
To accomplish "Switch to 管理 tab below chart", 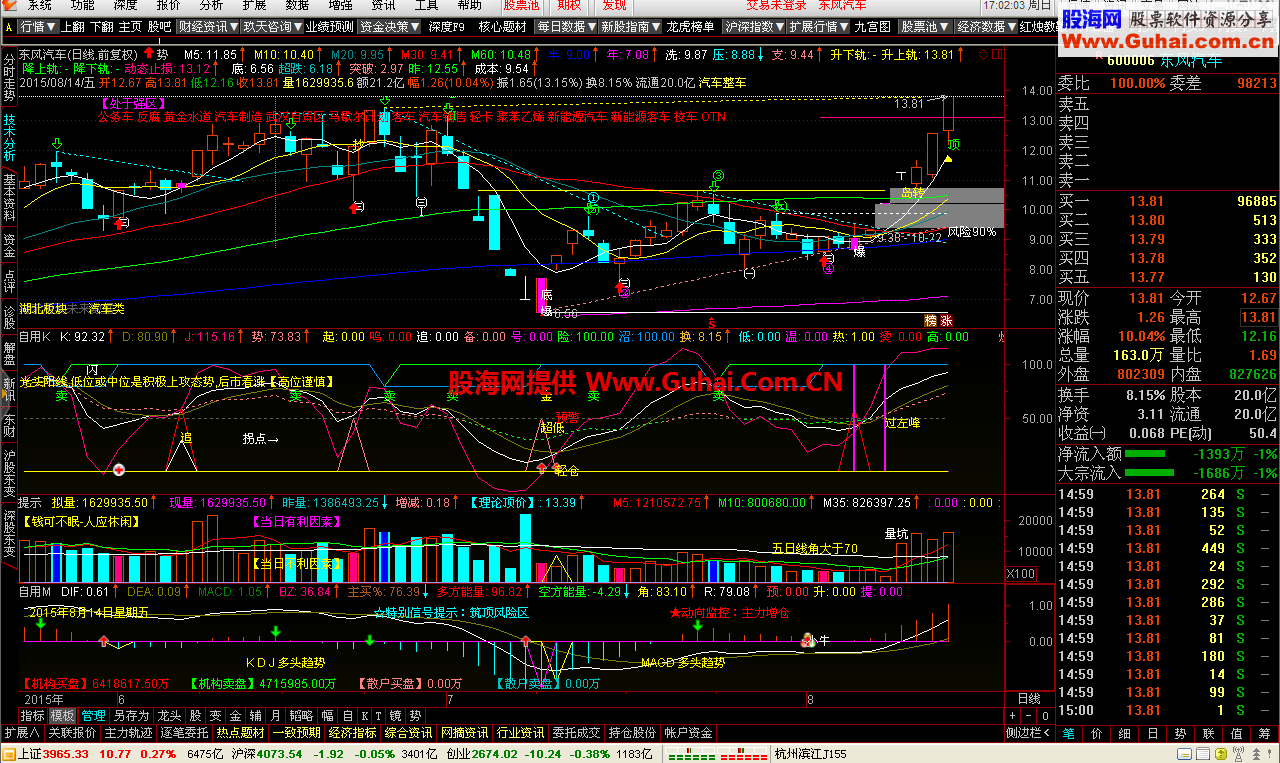I will tap(94, 716).
